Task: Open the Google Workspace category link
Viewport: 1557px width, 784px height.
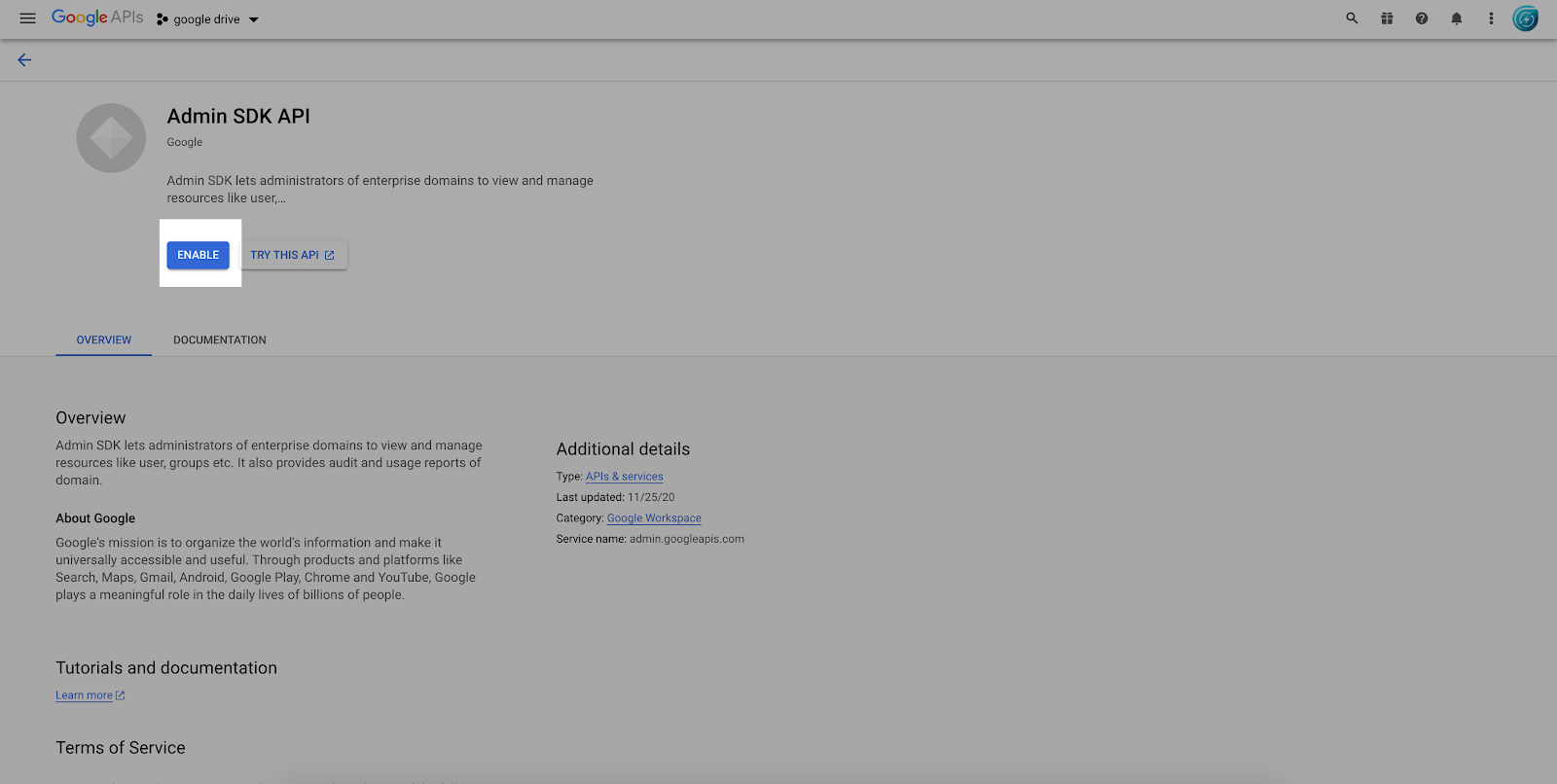Action: (654, 518)
